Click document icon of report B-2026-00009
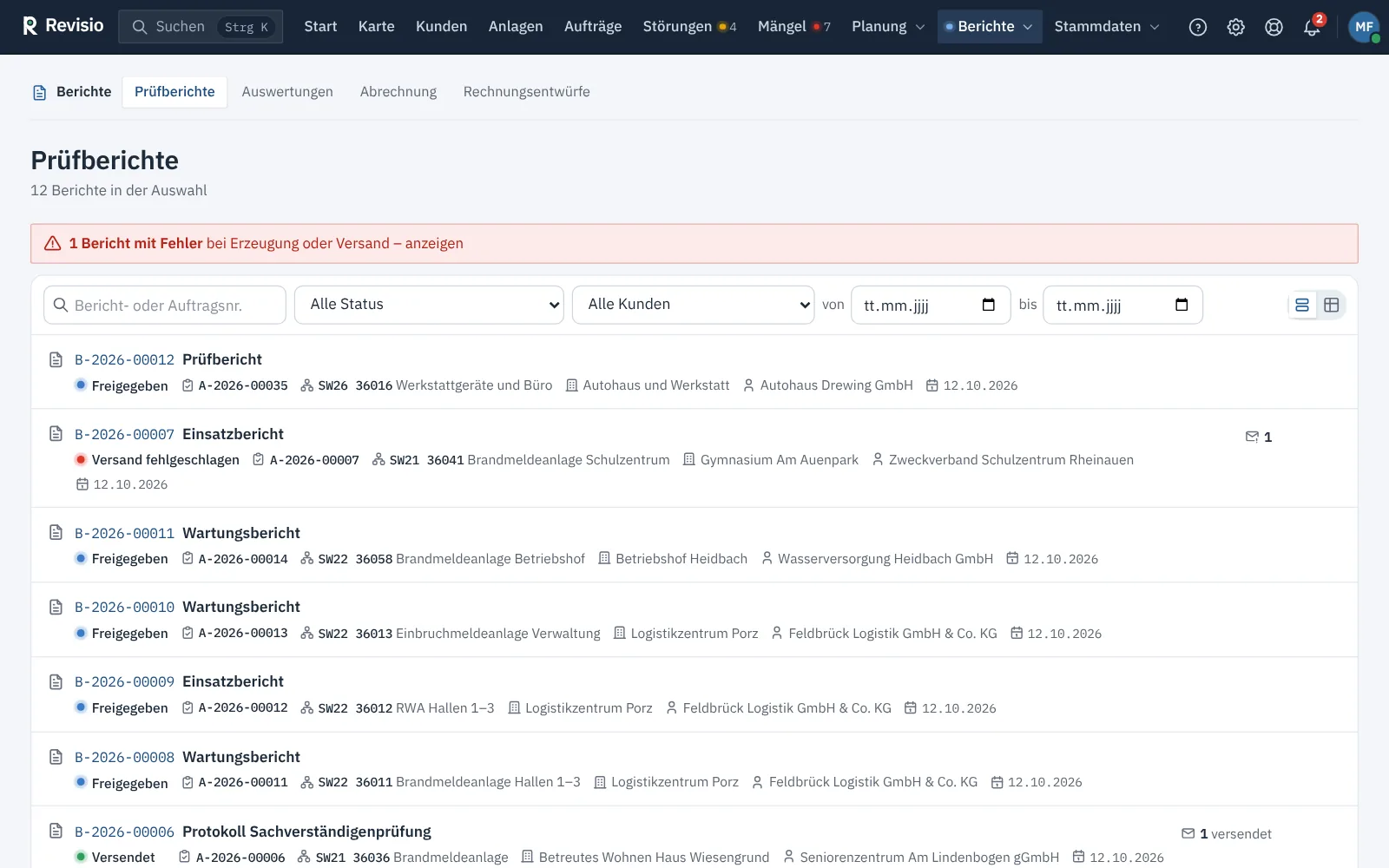1389x868 pixels. coord(56,682)
